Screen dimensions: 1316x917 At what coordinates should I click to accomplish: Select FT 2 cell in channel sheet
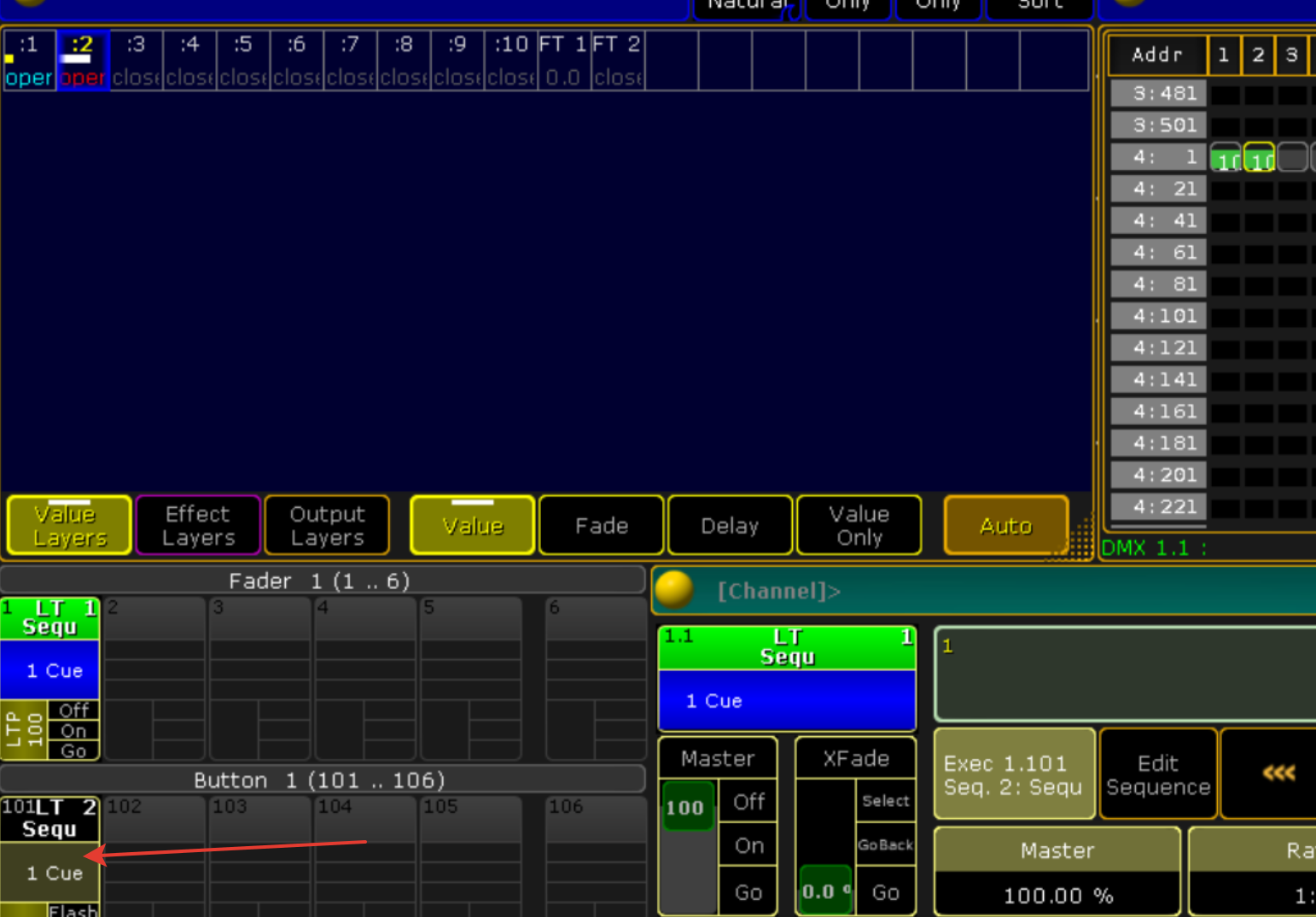point(617,60)
